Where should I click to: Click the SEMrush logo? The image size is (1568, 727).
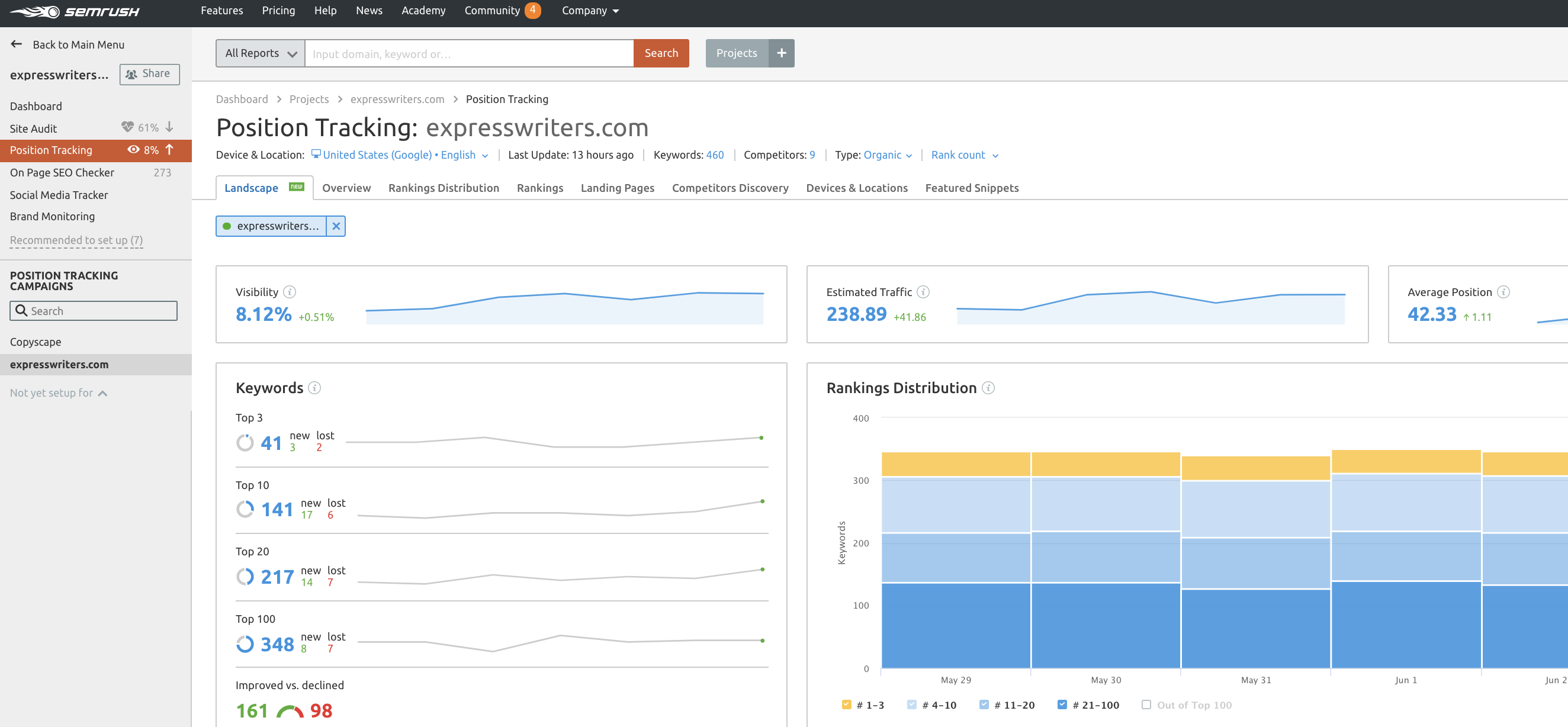[x=74, y=12]
